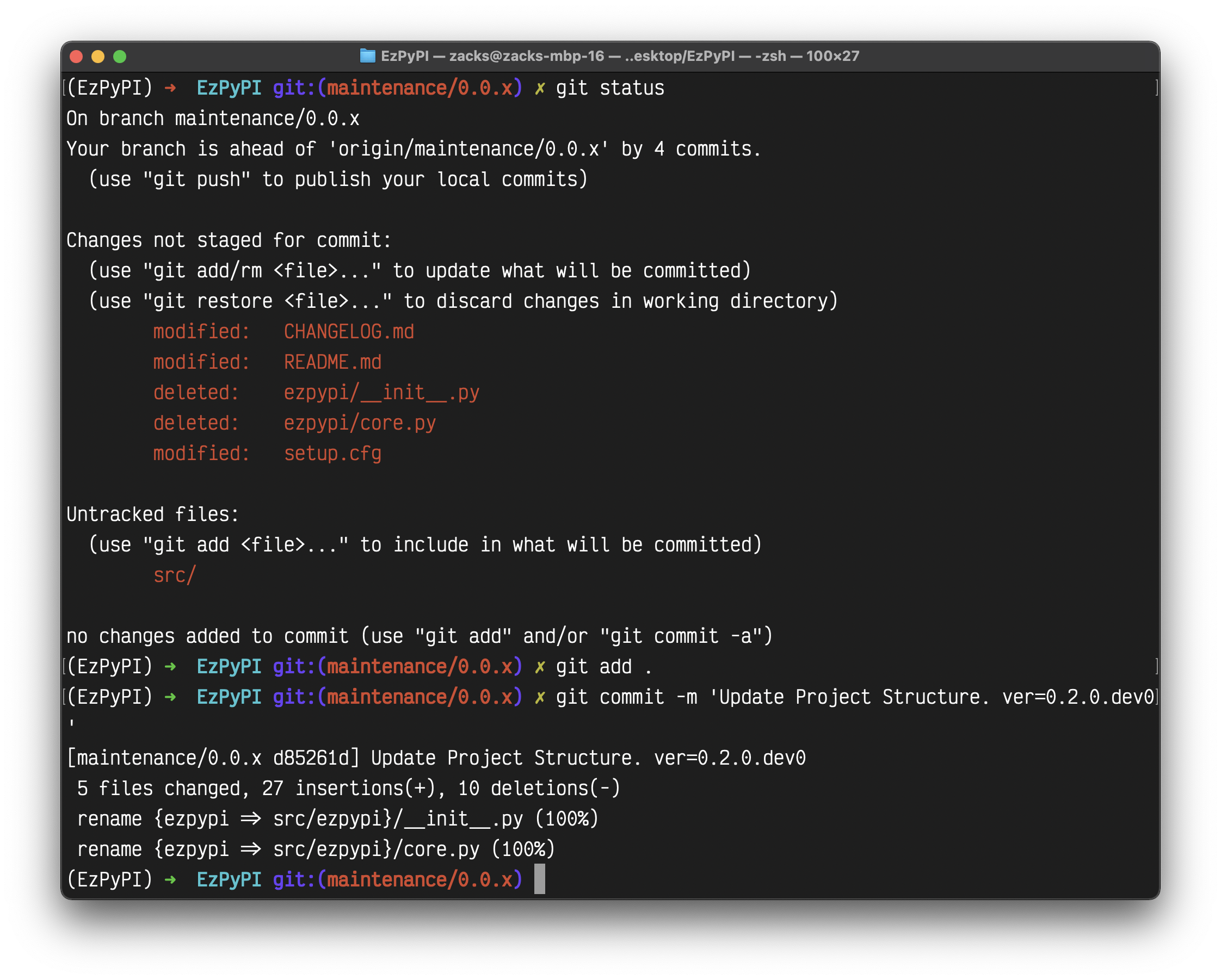Click the block cursor at last prompt
This screenshot has width=1221, height=980.
[539, 879]
